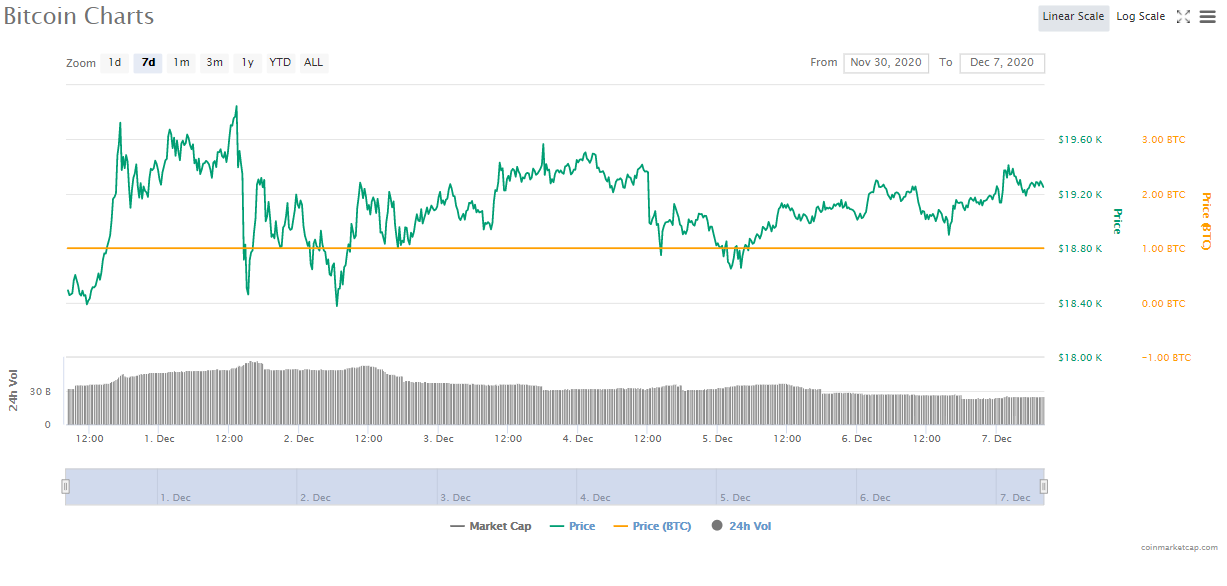Click the 1.00 BTC axis label
1227x586 pixels.
pos(1164,249)
